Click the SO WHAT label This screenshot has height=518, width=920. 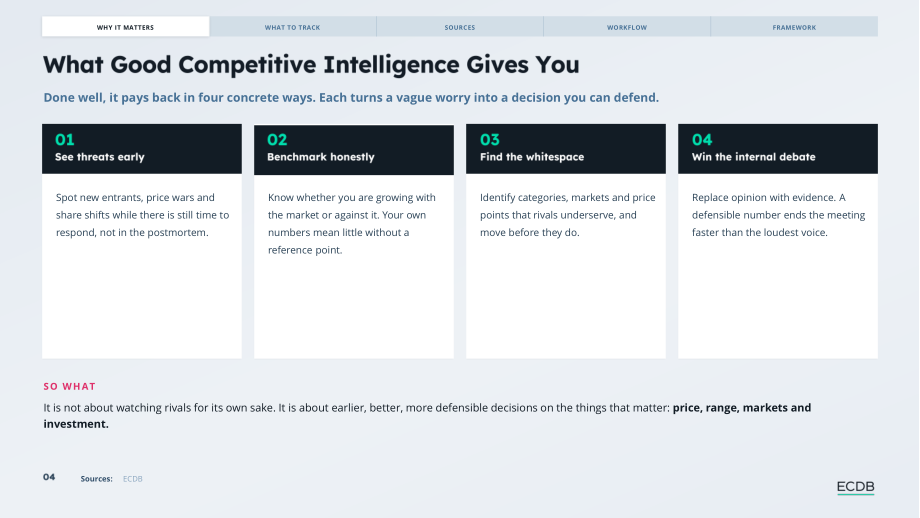point(69,387)
